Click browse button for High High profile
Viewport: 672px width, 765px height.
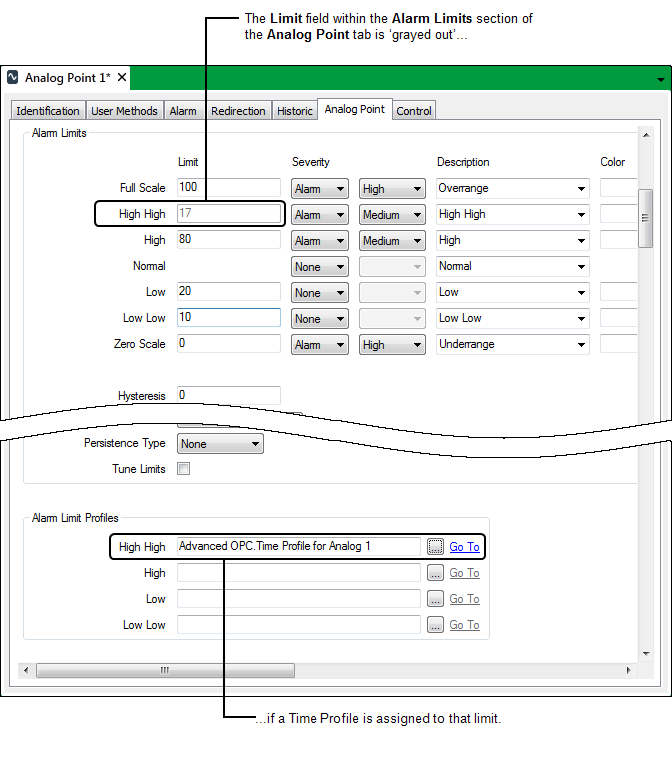click(x=435, y=547)
